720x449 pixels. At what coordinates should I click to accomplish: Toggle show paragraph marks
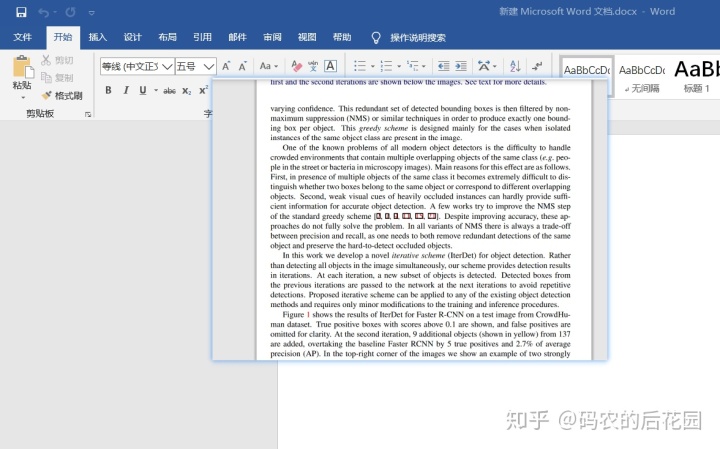pos(537,66)
